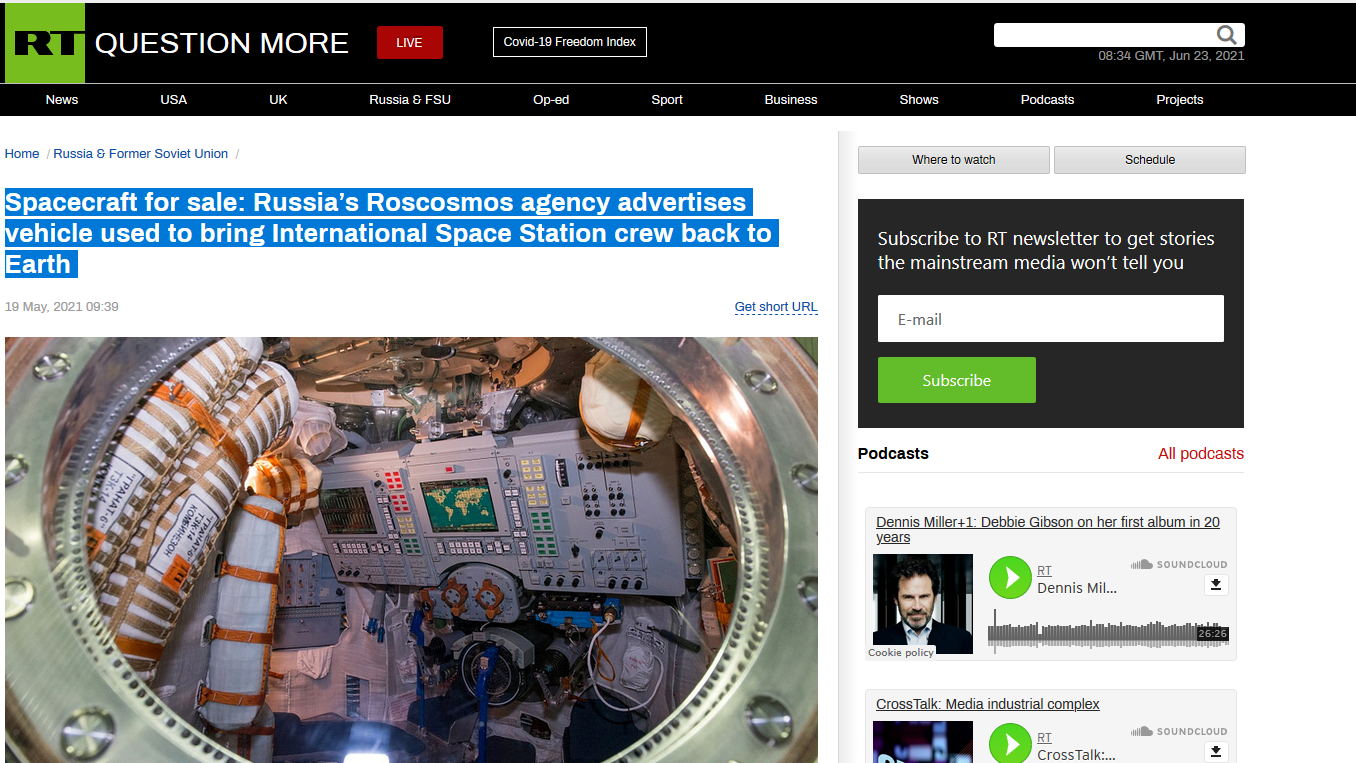The width and height of the screenshot is (1356, 763).
Task: Open the Business section
Action: [x=791, y=100]
